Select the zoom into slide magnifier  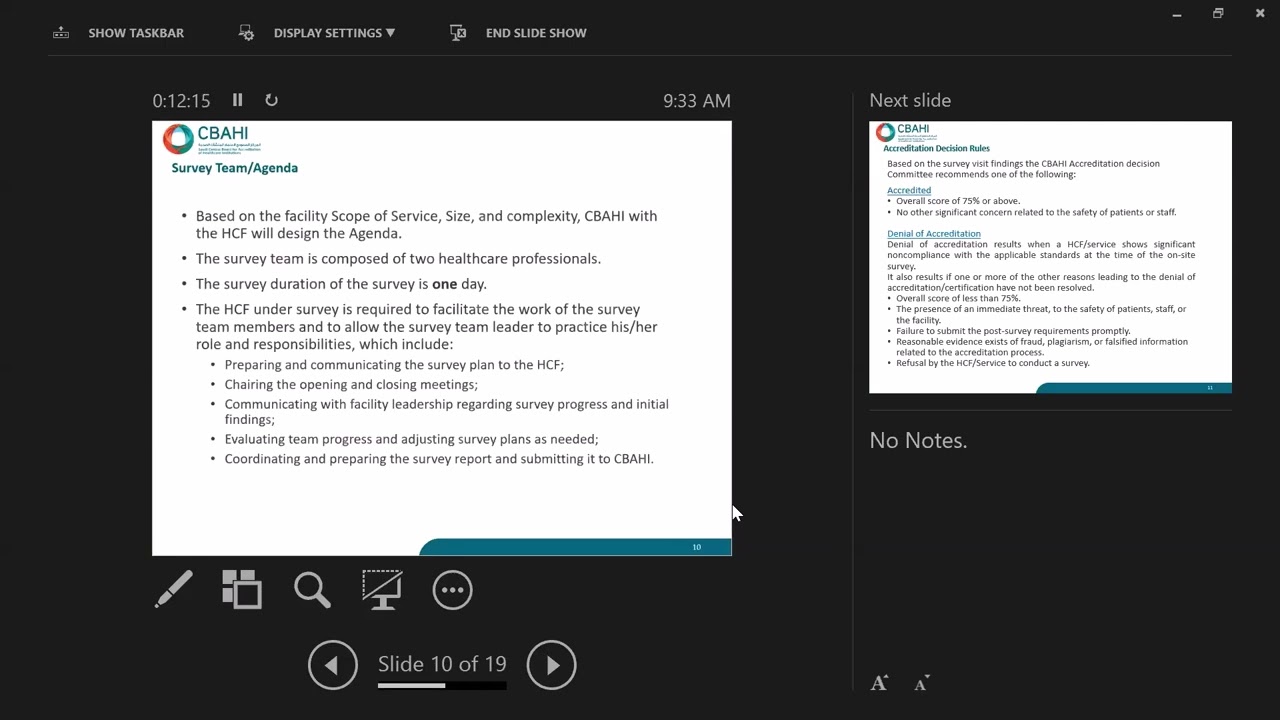pyautogui.click(x=312, y=589)
